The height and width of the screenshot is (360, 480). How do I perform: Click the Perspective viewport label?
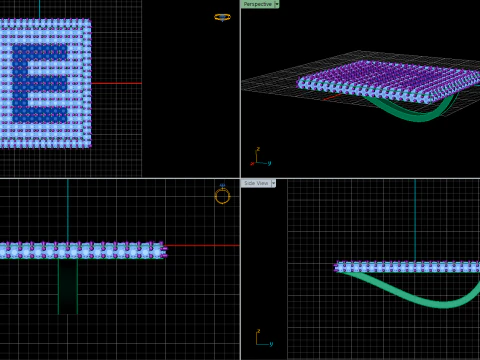[257, 4]
